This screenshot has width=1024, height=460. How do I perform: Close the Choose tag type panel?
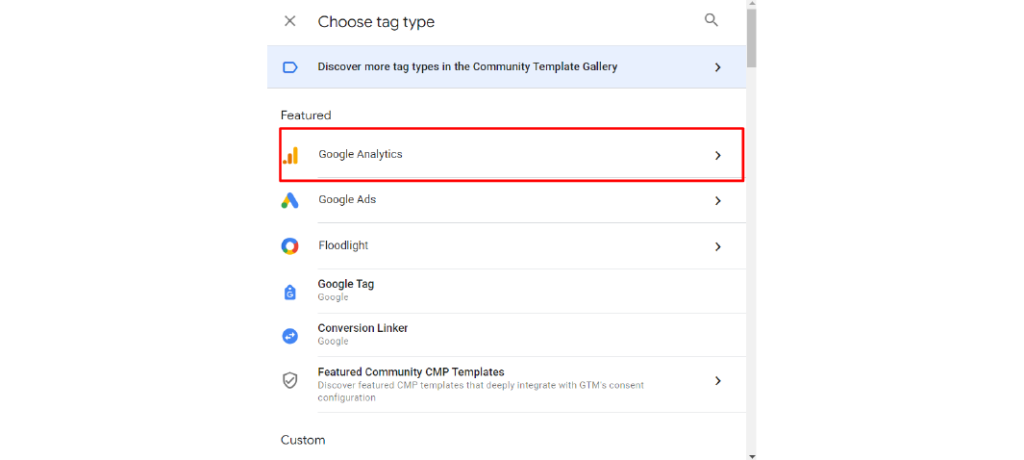tap(290, 21)
